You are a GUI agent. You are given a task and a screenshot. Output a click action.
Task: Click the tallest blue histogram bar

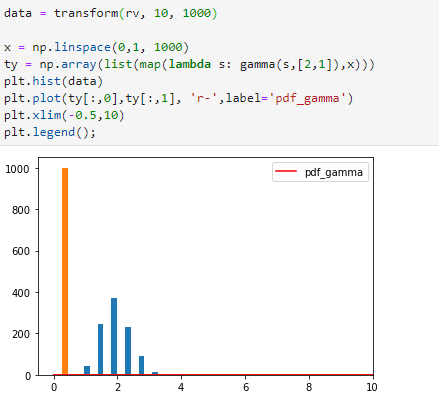[x=114, y=336]
